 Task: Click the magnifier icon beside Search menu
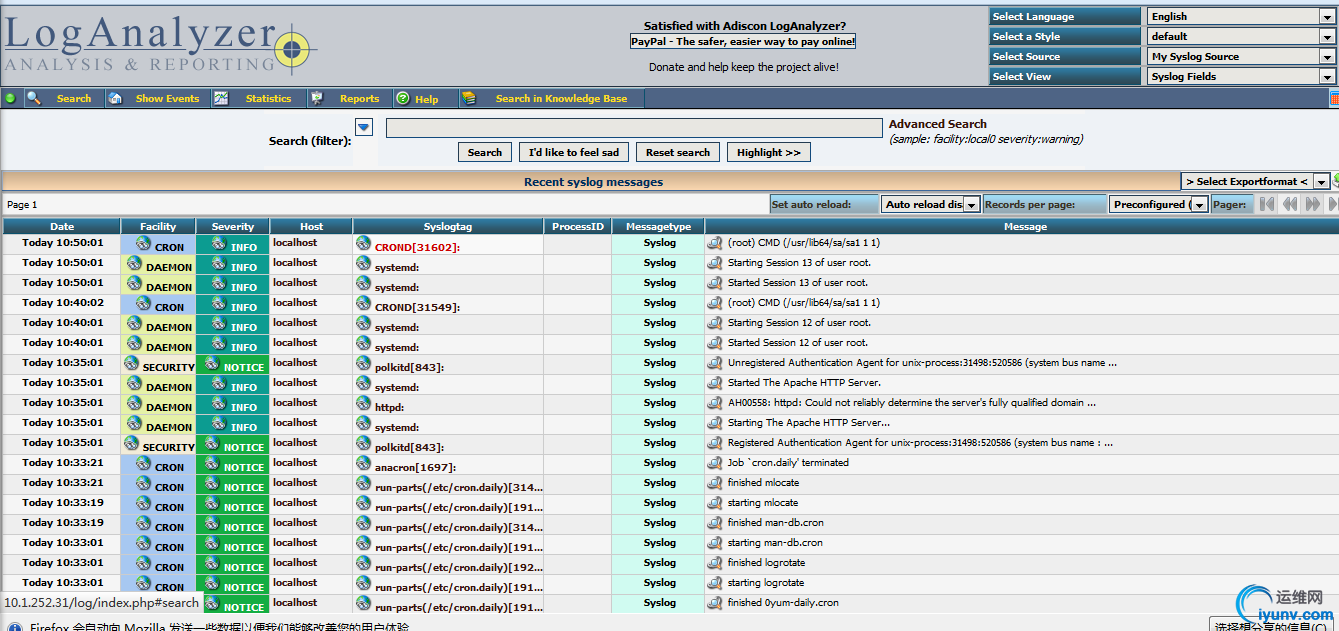coord(33,98)
